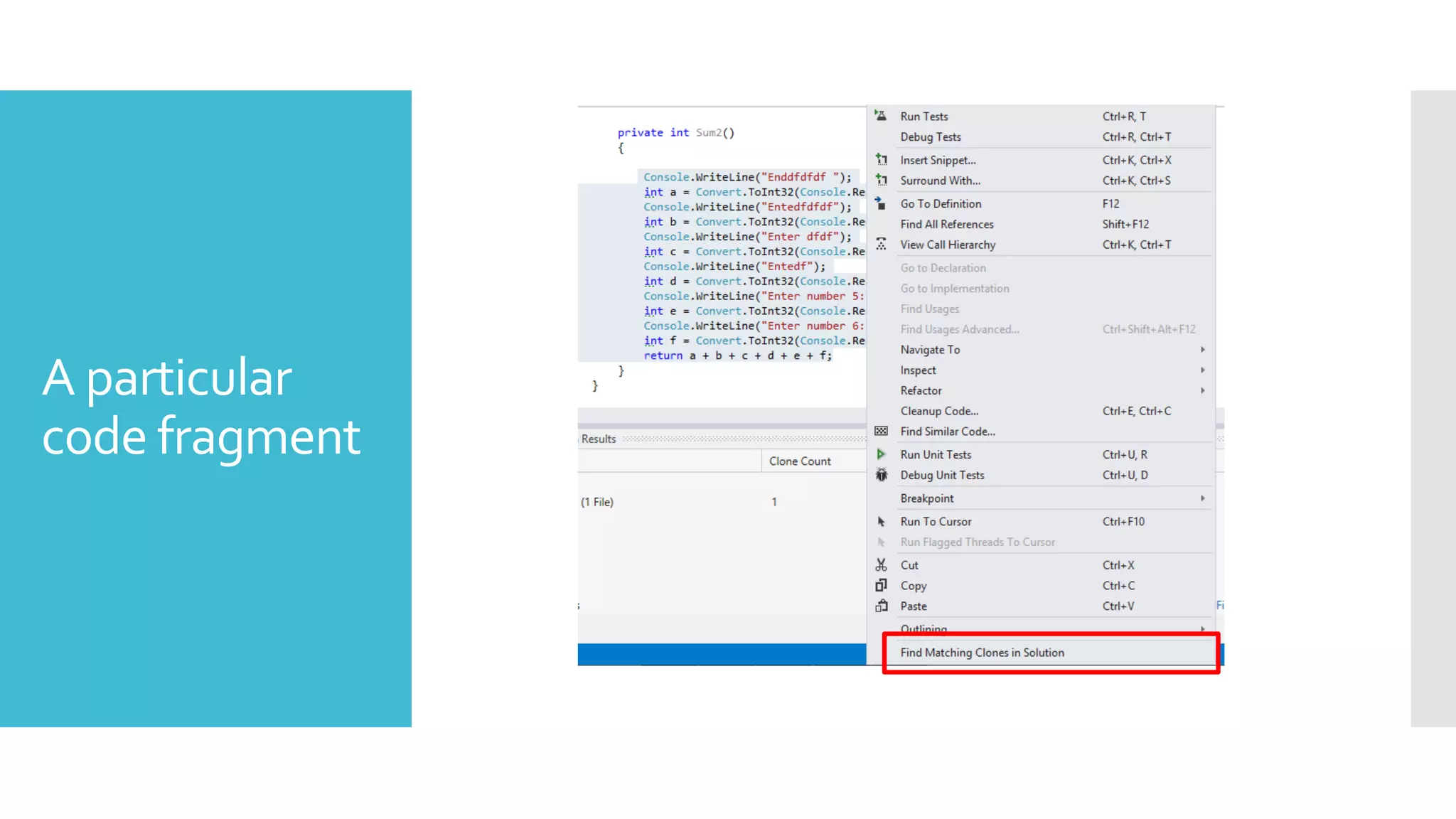Image resolution: width=1456 pixels, height=819 pixels.
Task: Click the Cut scissors icon
Action: point(881,565)
